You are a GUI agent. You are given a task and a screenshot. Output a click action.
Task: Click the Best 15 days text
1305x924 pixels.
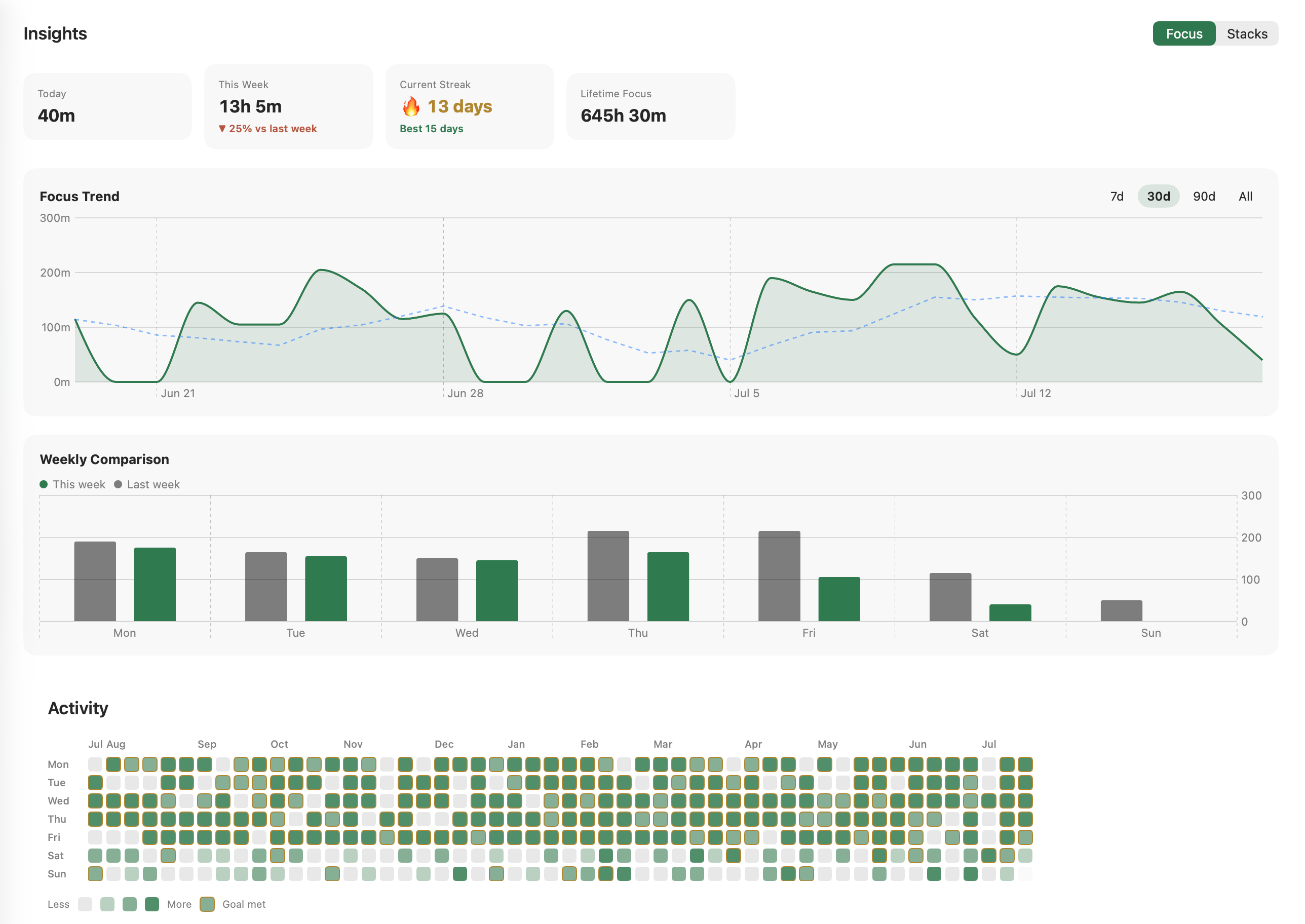(x=431, y=129)
